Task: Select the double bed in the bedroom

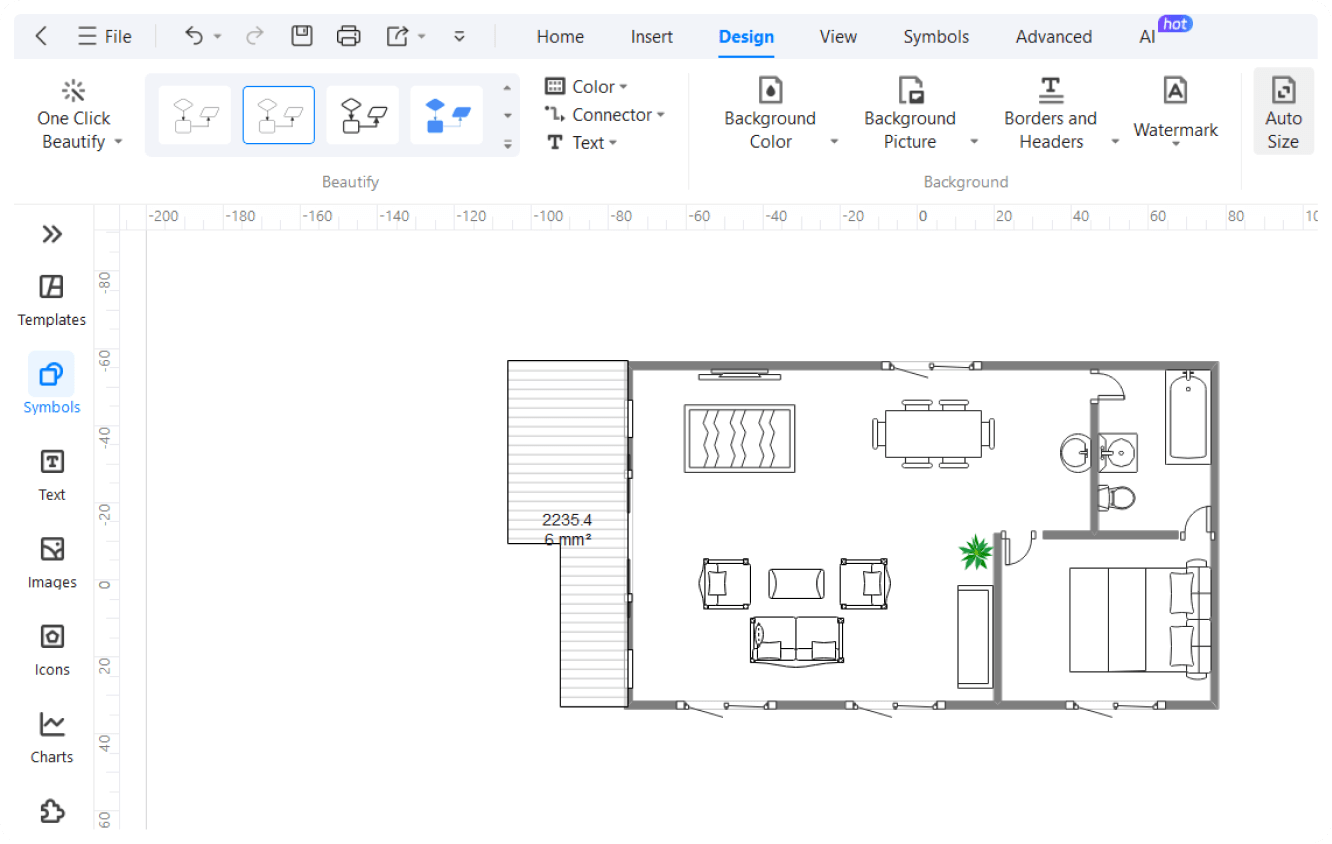Action: [1139, 619]
